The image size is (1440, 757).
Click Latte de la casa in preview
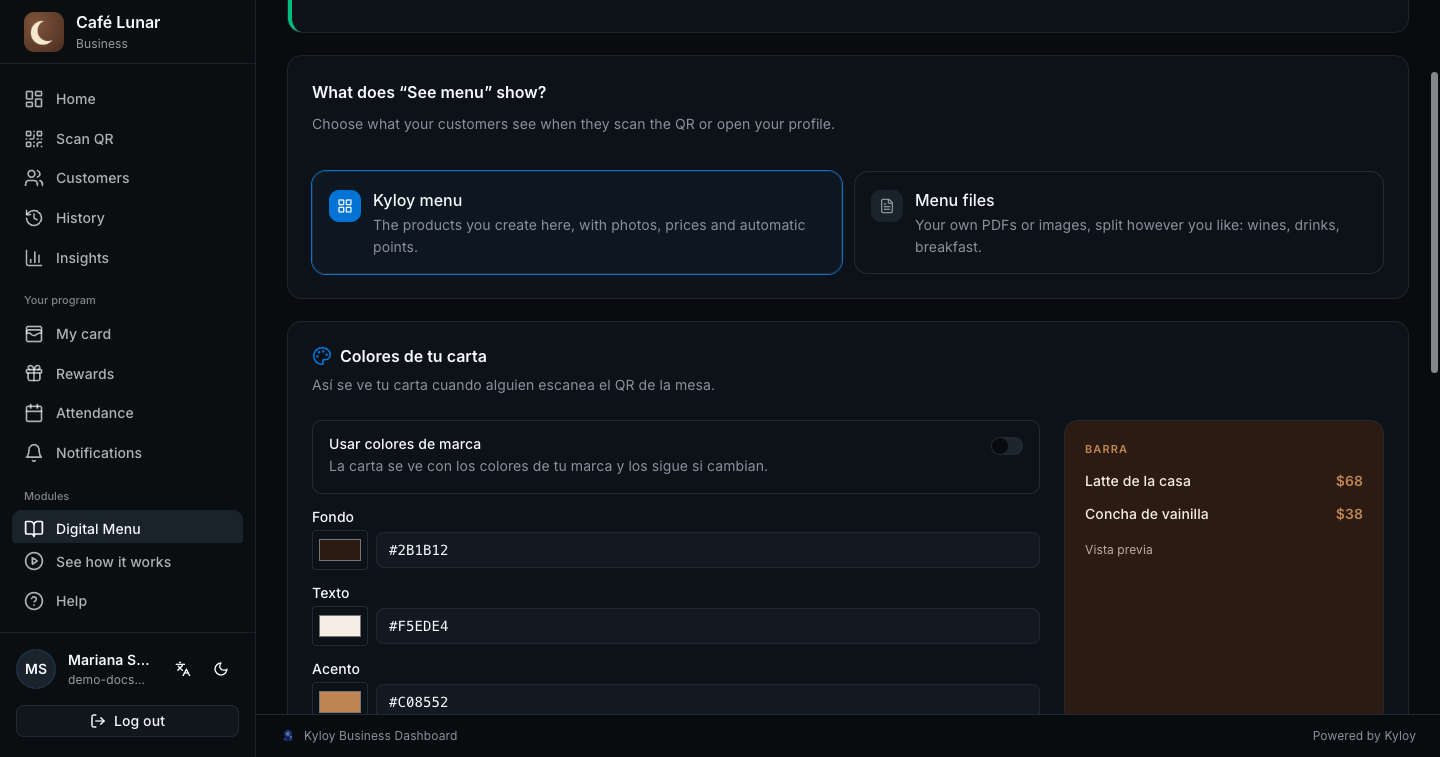(1138, 481)
